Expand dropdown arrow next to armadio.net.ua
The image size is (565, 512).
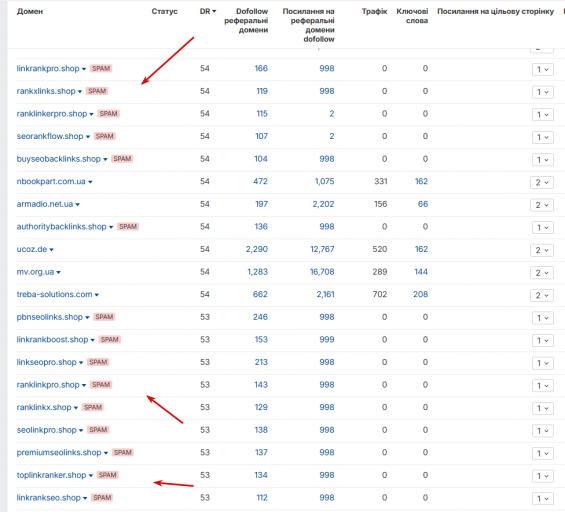[x=77, y=205]
